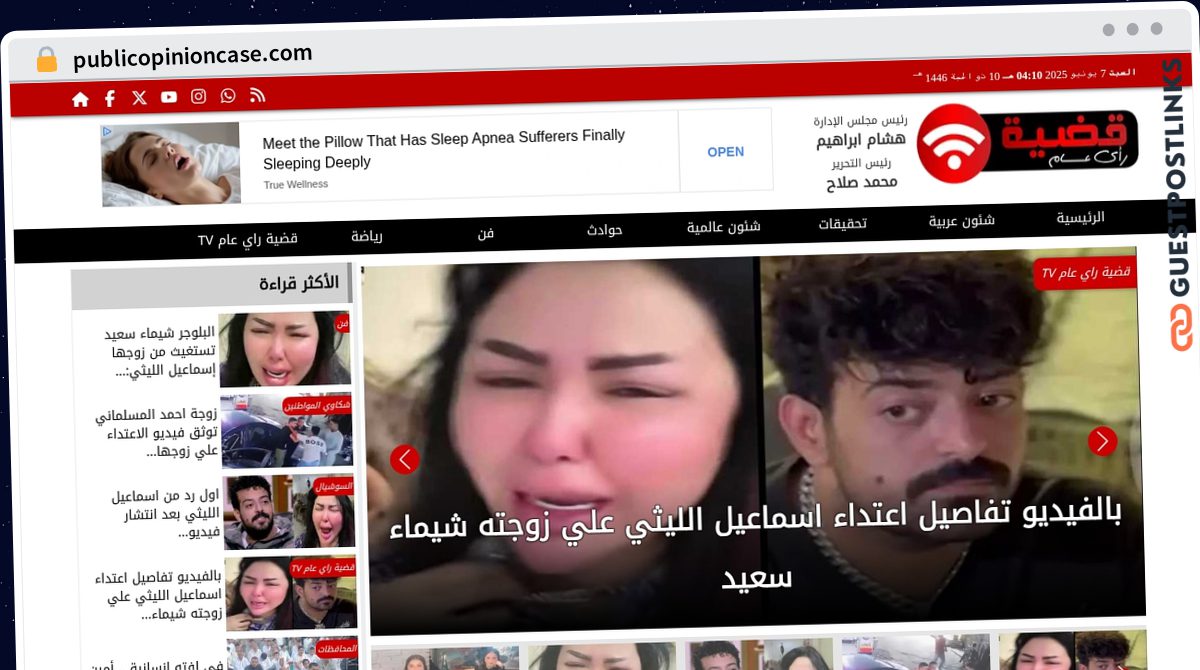This screenshot has height=670, width=1200.
Task: Open the تحقيقات menu item
Action: pyautogui.click(x=842, y=224)
